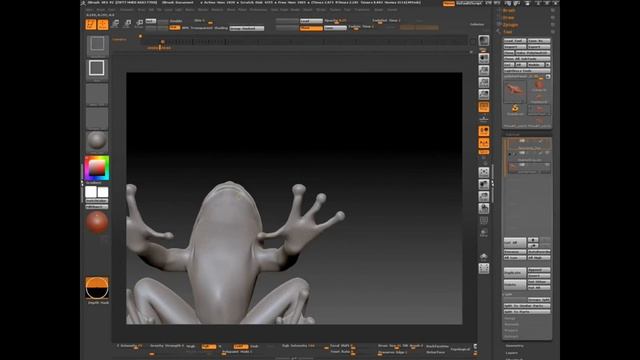Toggle Local symmetry orange button

484,131
